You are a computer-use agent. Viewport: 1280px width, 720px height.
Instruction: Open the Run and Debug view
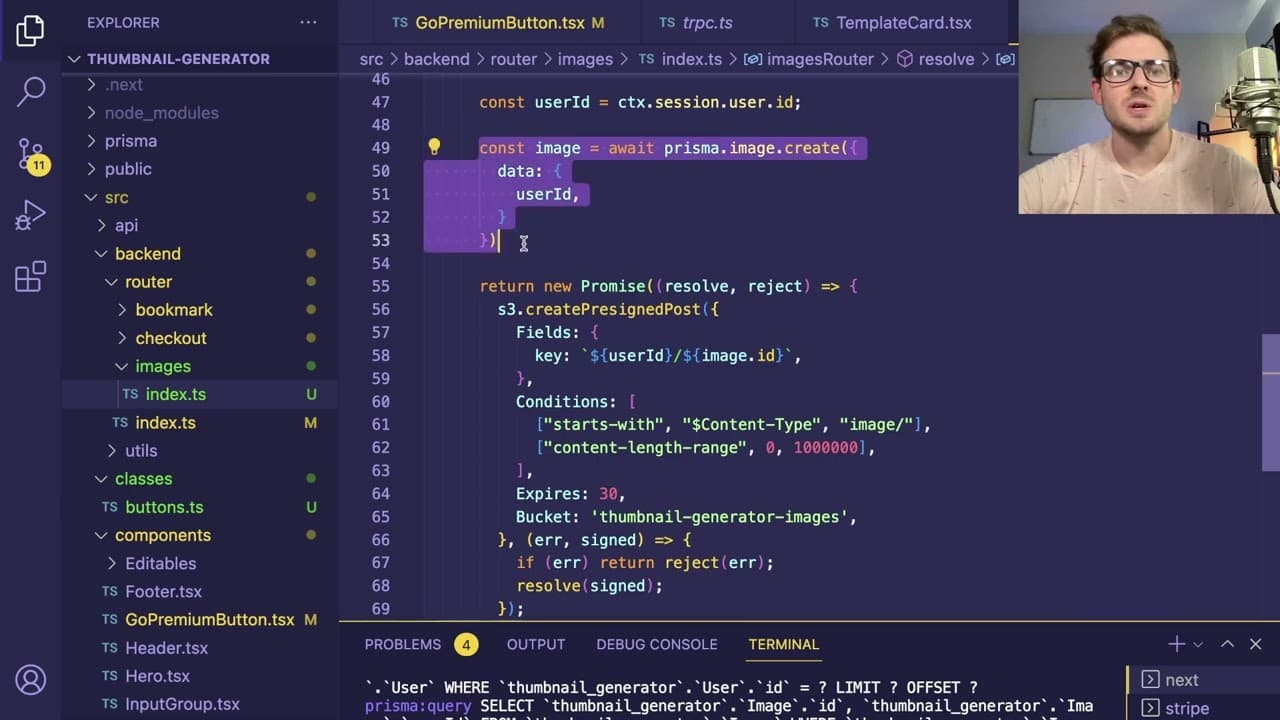click(30, 214)
